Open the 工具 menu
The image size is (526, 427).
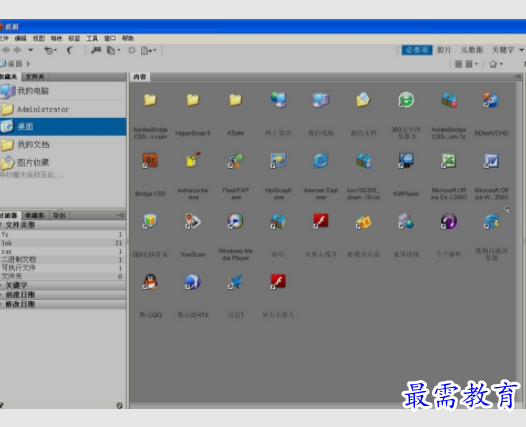(92, 38)
